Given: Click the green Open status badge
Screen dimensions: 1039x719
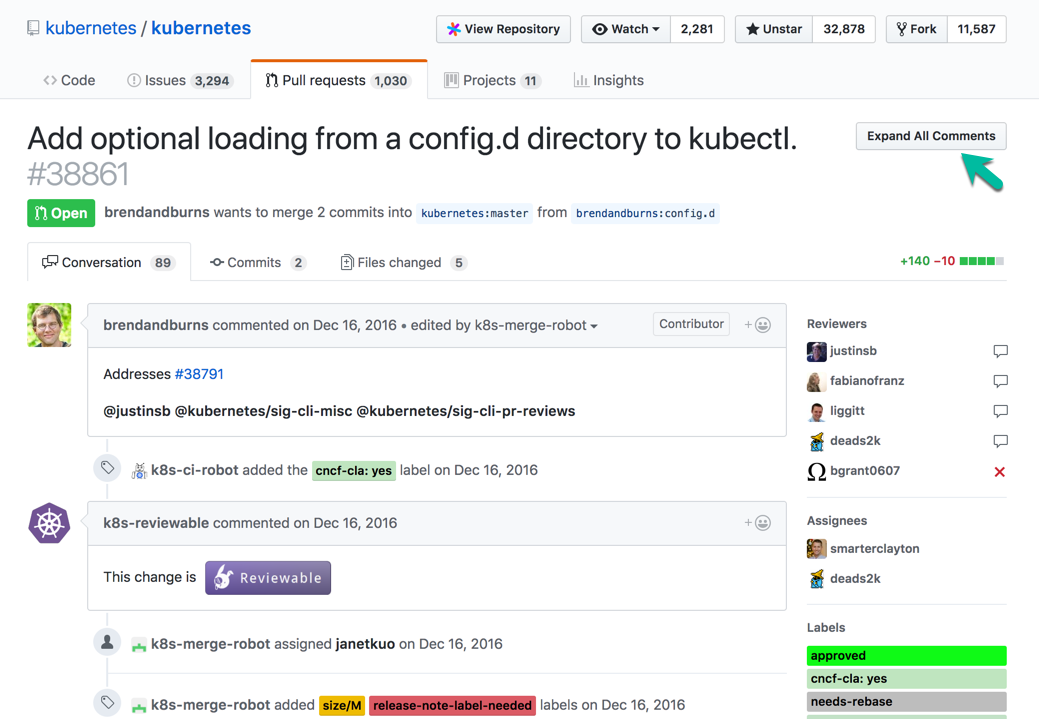Looking at the screenshot, I should click(x=61, y=213).
